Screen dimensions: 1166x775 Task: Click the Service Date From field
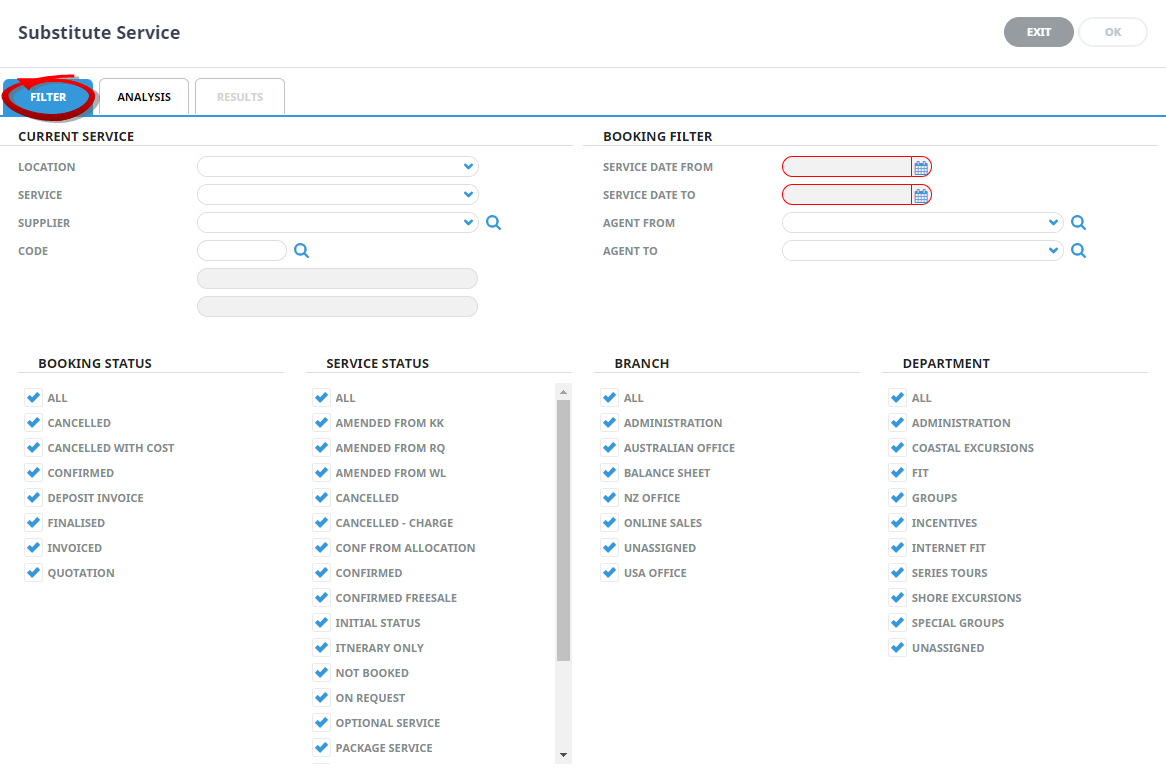click(x=847, y=167)
